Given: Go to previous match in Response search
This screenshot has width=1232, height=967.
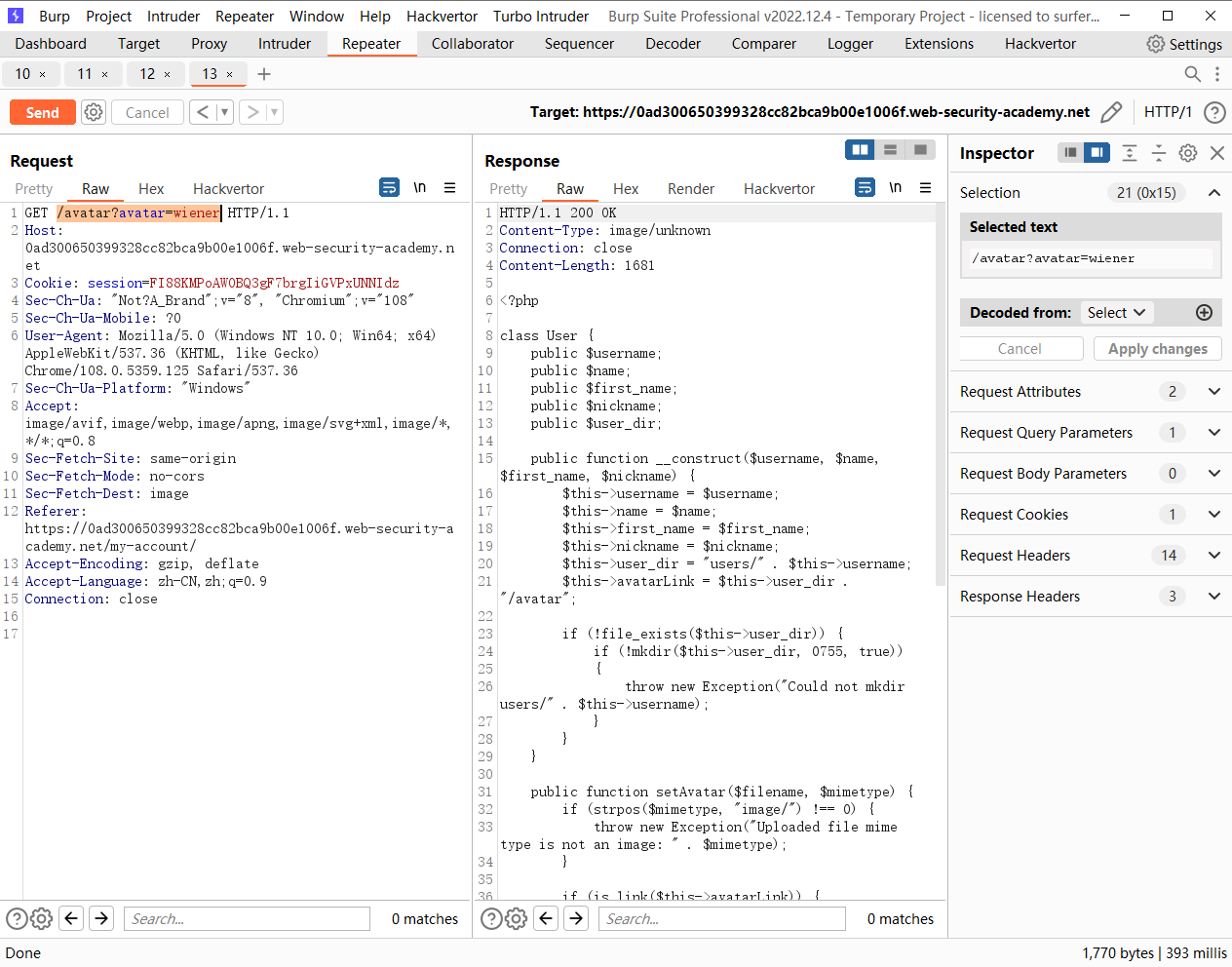Looking at the screenshot, I should (x=547, y=918).
